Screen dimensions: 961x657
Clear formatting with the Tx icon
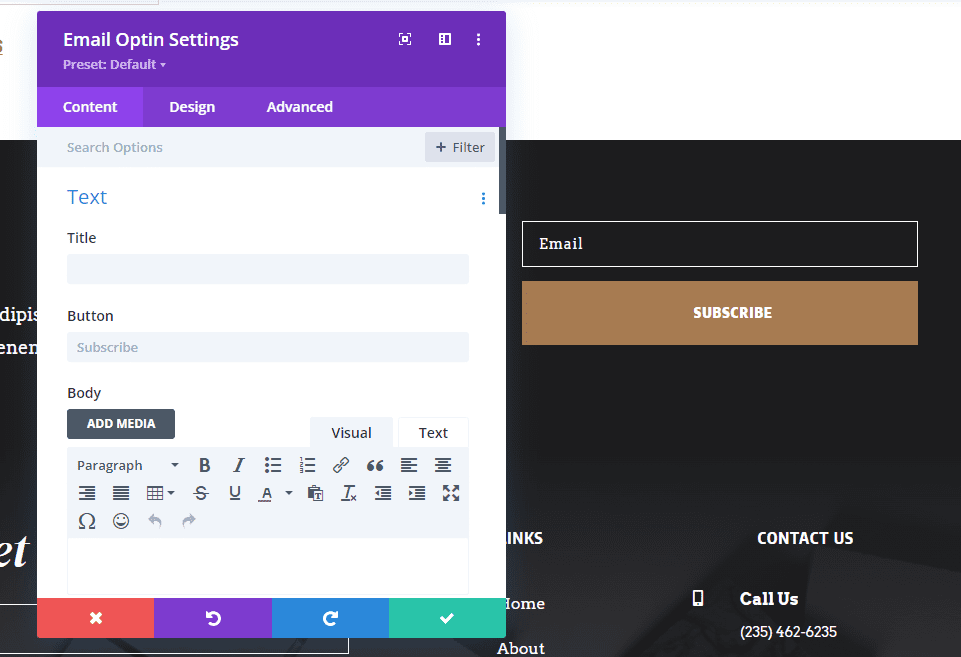(348, 492)
